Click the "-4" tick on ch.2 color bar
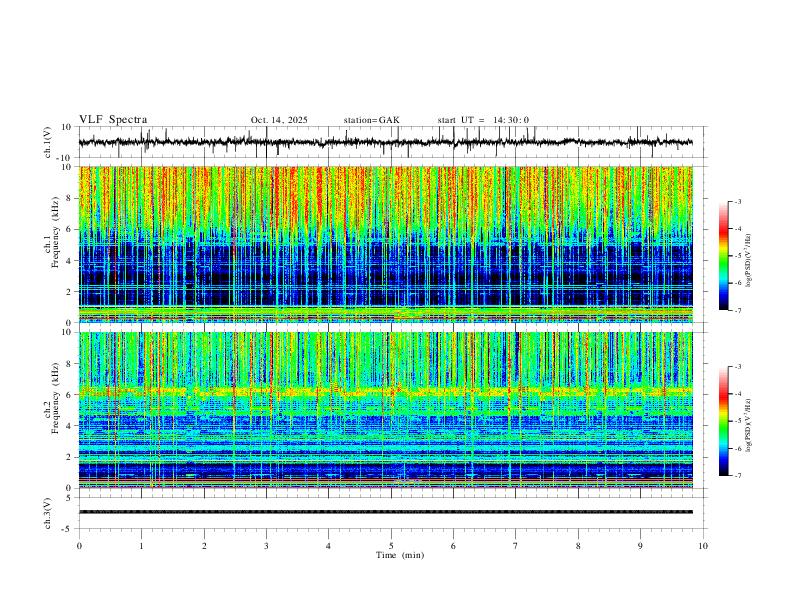The height and width of the screenshot is (612, 792). [738, 394]
